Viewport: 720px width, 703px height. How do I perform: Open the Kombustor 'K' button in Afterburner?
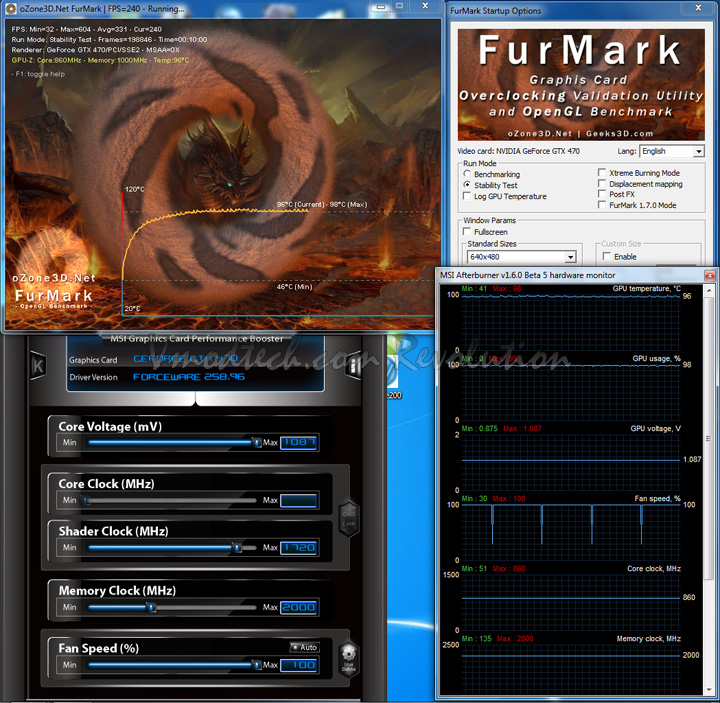pyautogui.click(x=38, y=366)
